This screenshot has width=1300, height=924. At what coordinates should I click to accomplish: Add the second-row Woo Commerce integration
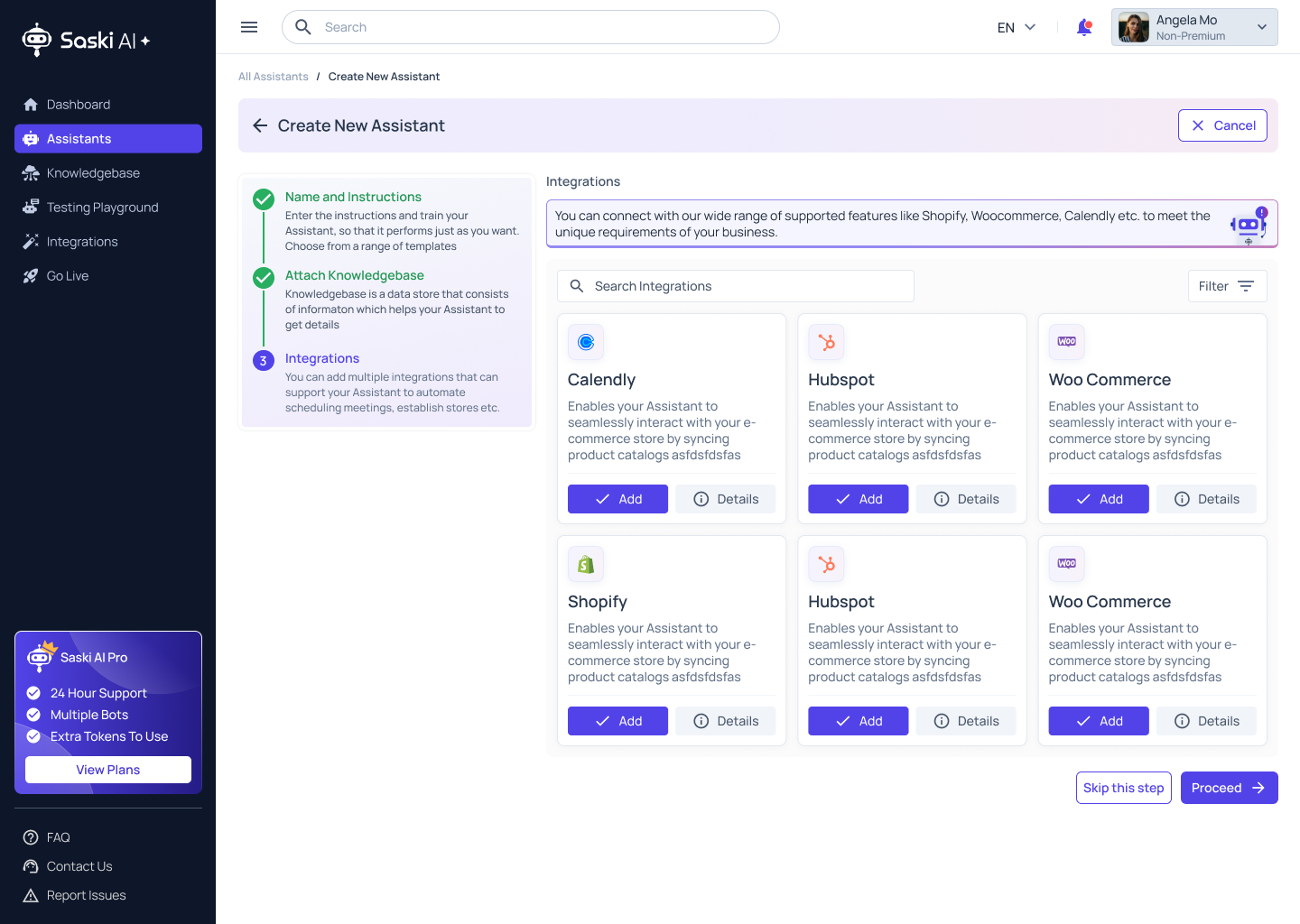[x=1099, y=721]
